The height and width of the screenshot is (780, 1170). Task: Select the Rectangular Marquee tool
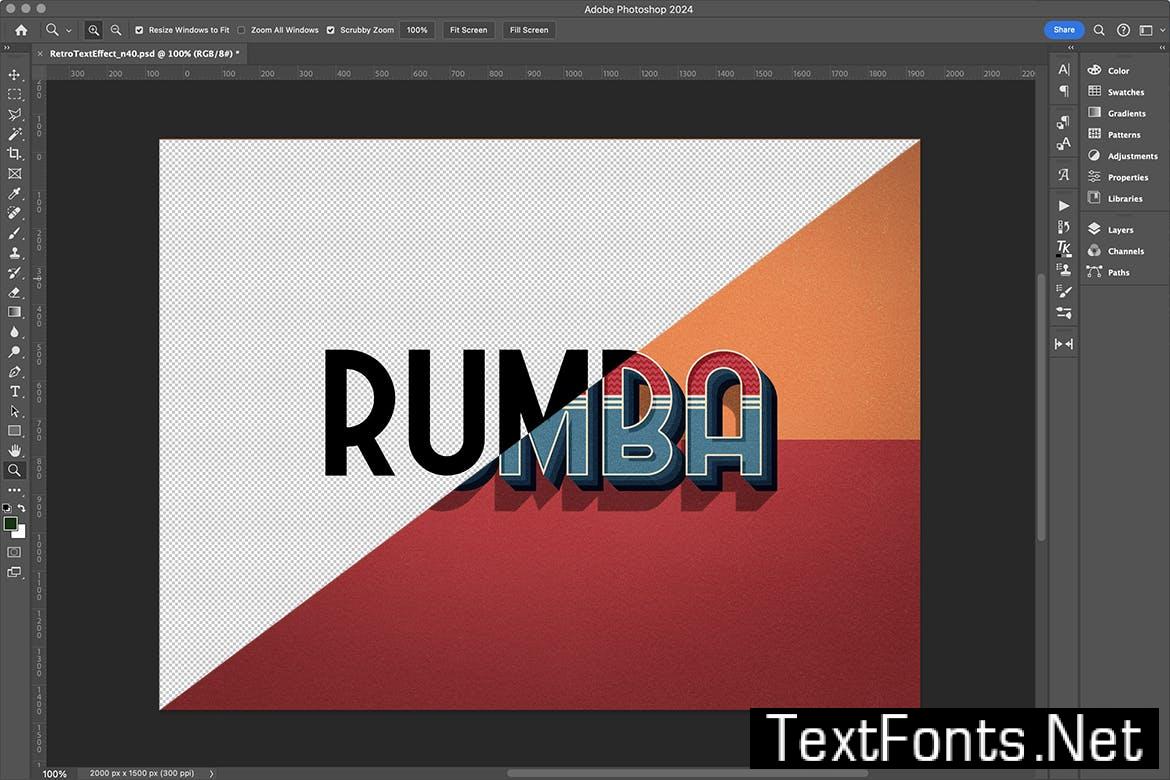(14, 95)
